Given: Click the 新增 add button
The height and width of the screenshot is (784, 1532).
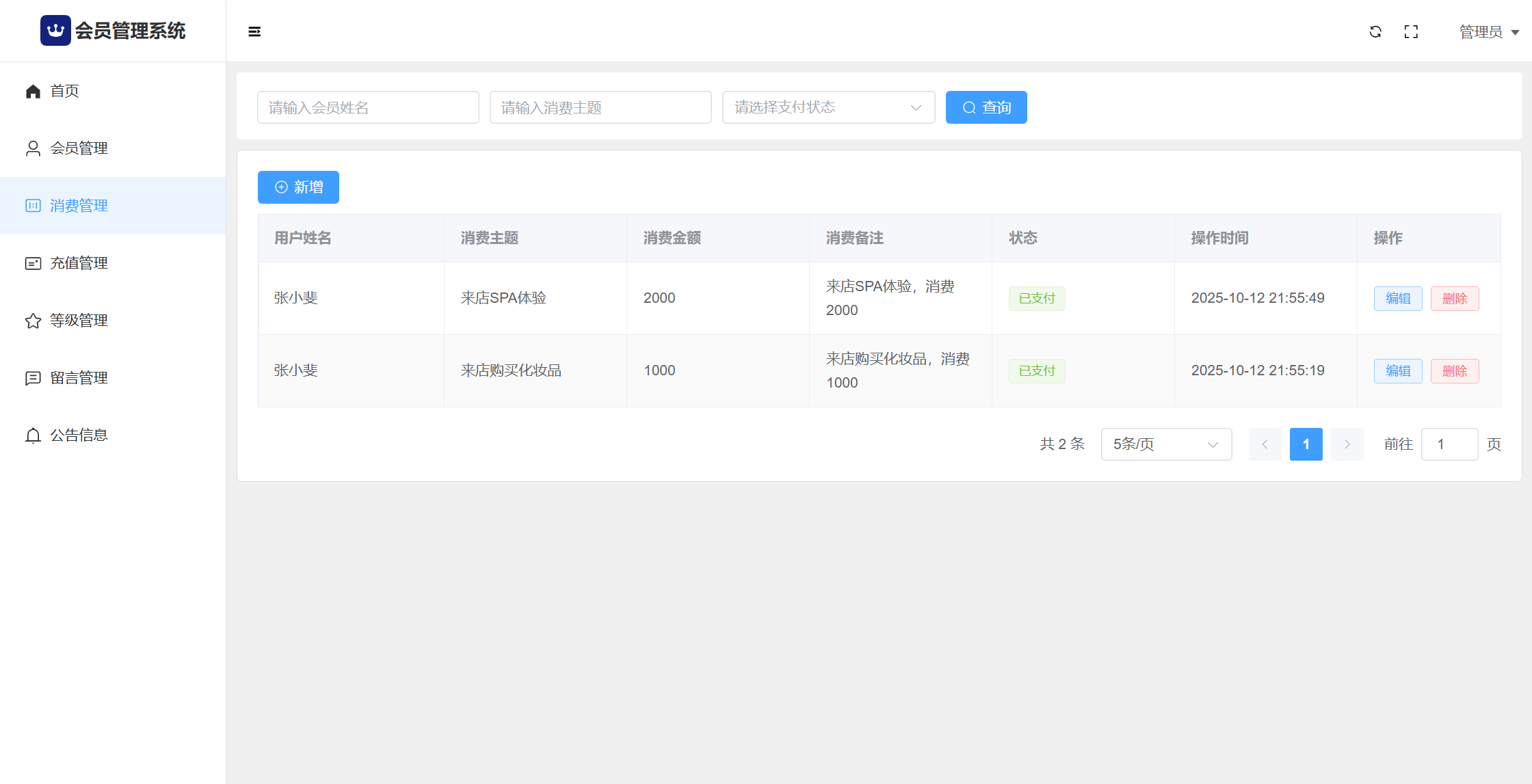Looking at the screenshot, I should (298, 187).
